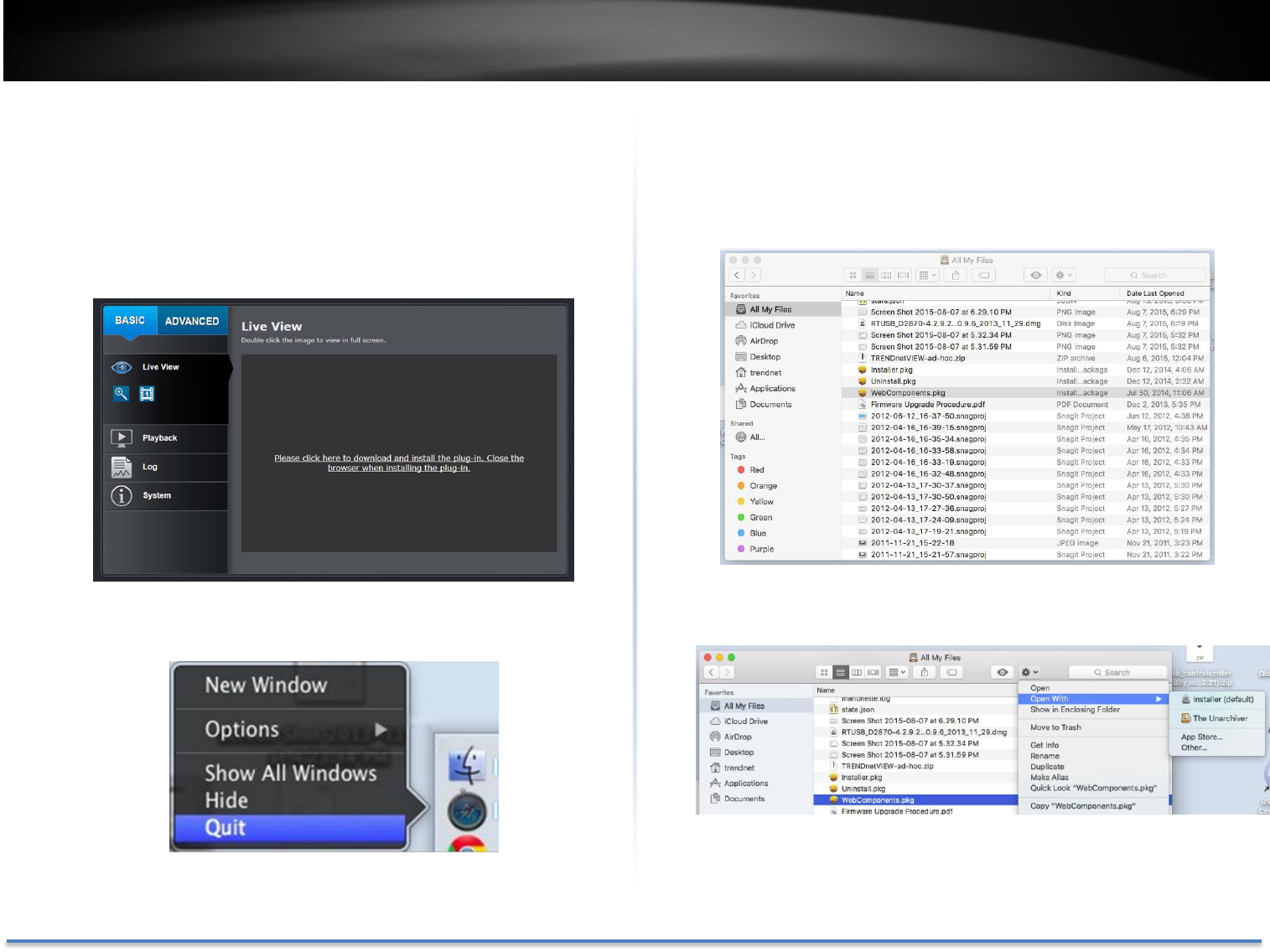Select Cover Flow view in Finder window showing Tags
Screen dimensions: 1270x952
pyautogui.click(x=904, y=275)
